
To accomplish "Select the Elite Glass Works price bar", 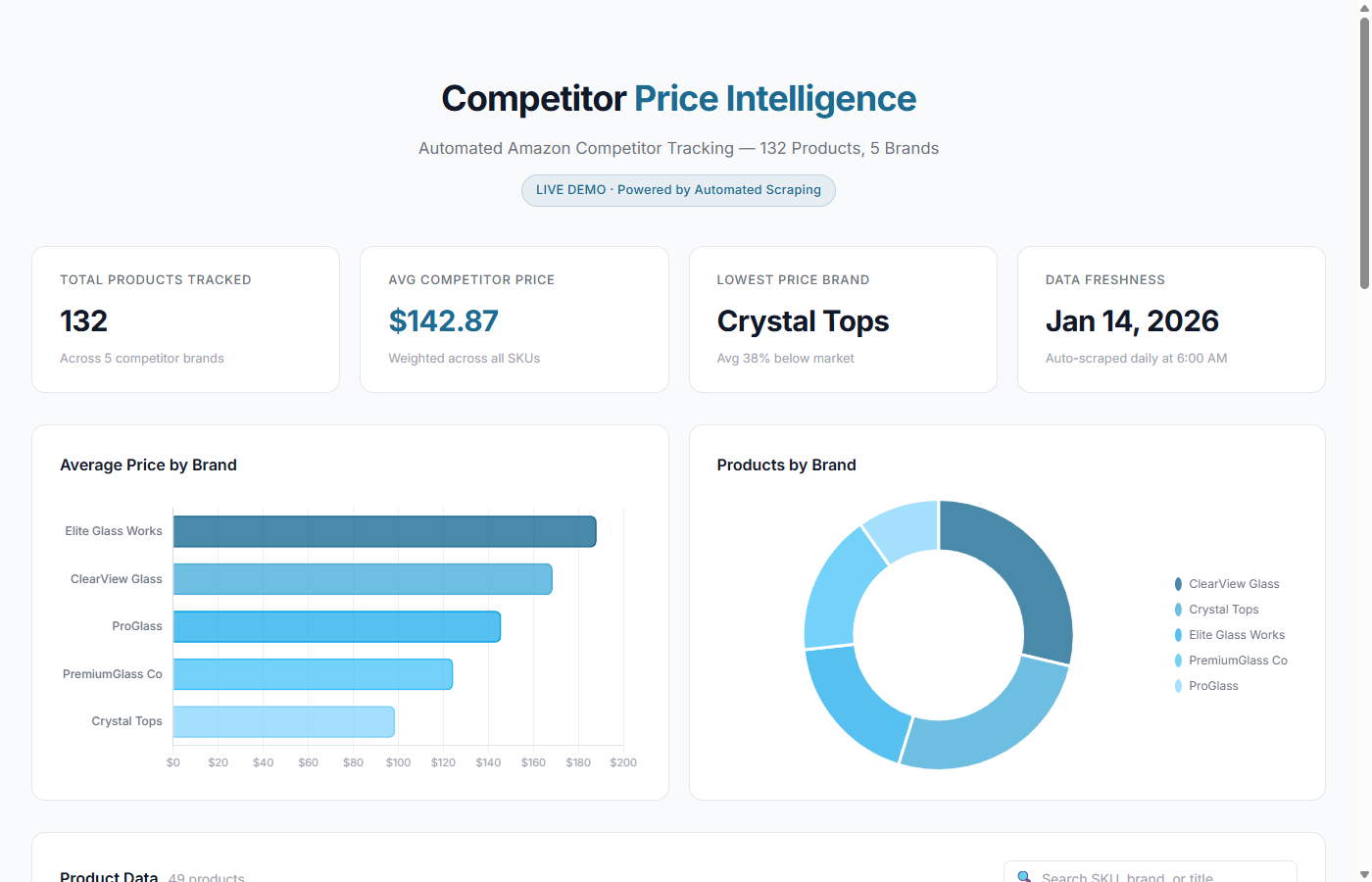I will (x=382, y=530).
